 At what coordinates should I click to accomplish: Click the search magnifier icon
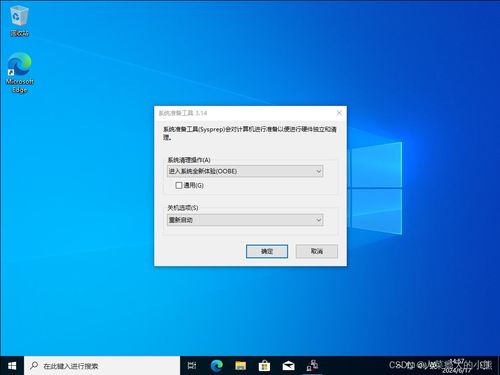pos(34,366)
